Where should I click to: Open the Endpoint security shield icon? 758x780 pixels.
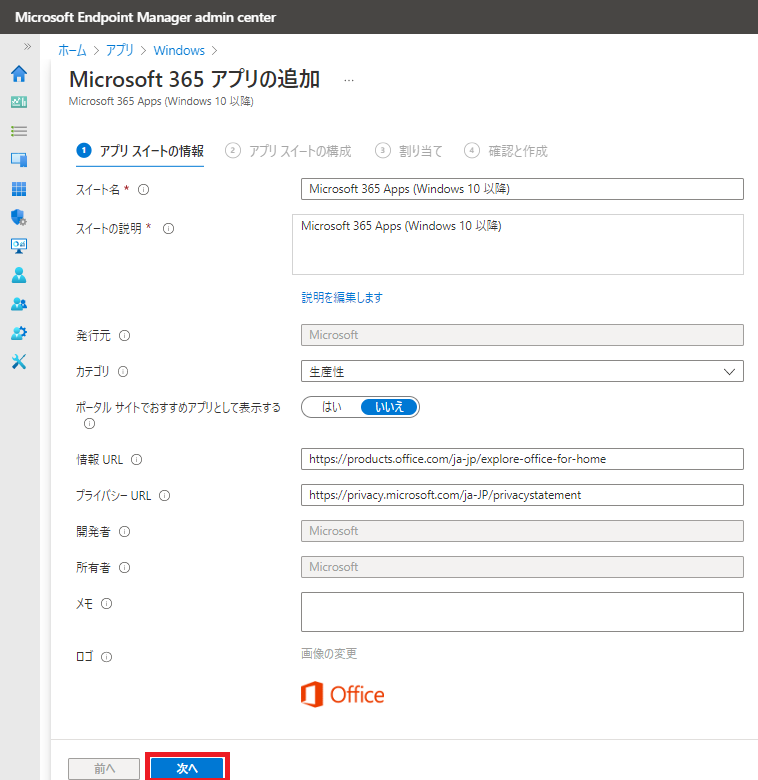(19, 217)
